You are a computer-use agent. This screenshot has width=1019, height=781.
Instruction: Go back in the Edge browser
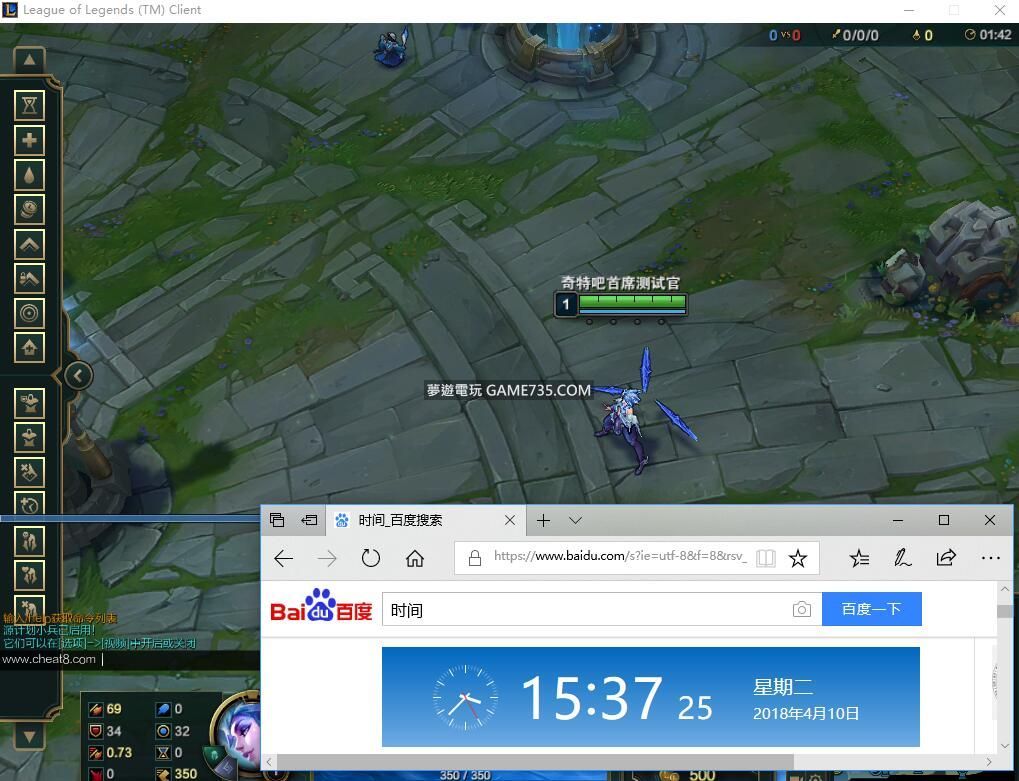[x=283, y=558]
